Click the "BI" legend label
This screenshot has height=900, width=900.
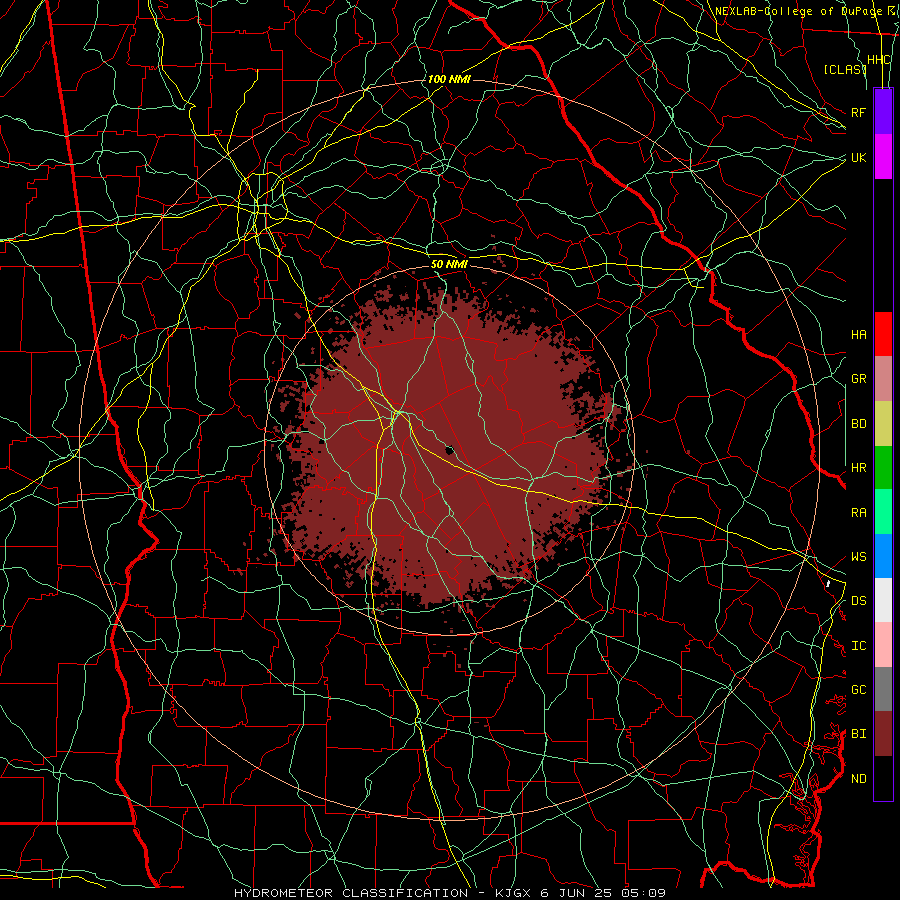click(858, 734)
